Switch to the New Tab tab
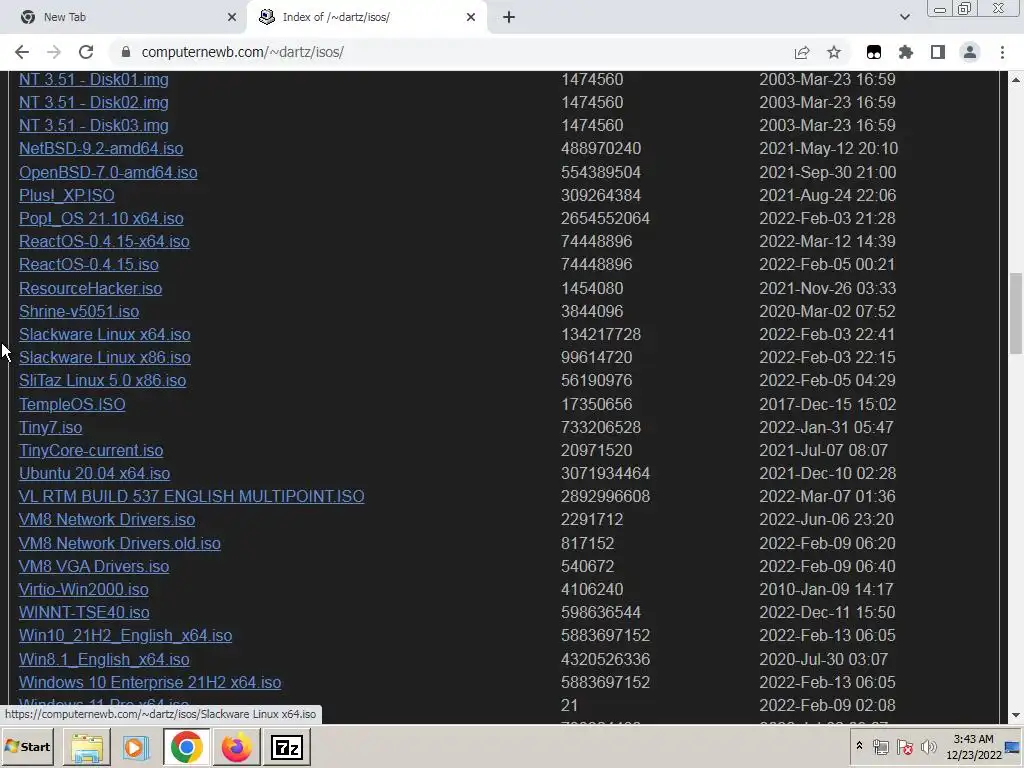The width and height of the screenshot is (1024, 768). pos(123,17)
